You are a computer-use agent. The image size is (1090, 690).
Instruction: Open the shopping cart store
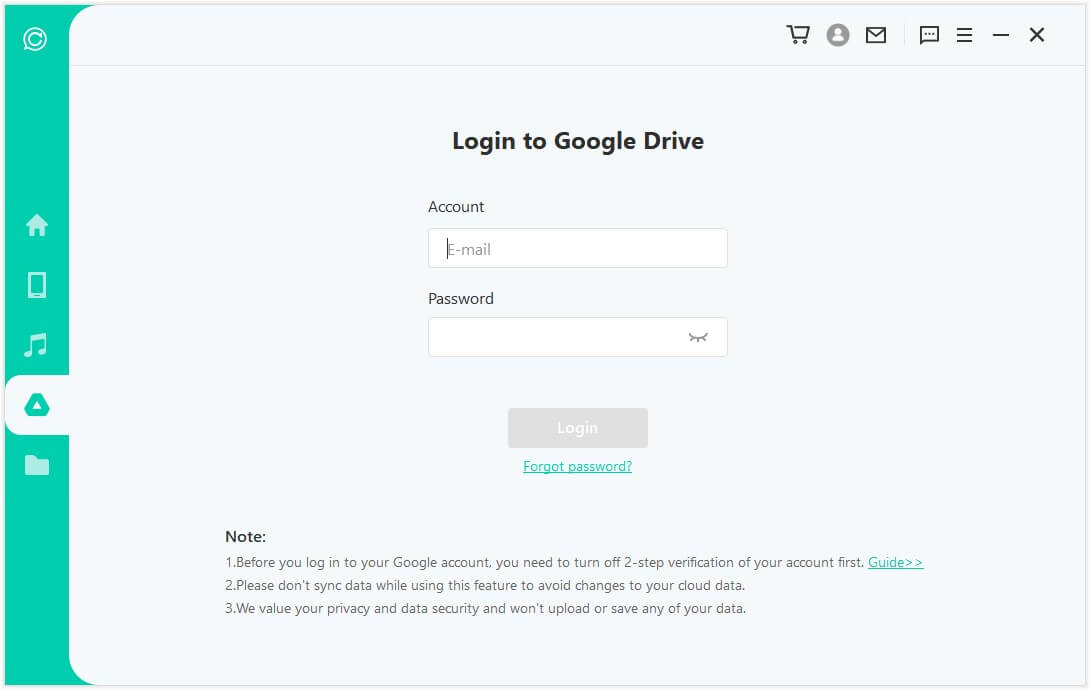click(798, 35)
